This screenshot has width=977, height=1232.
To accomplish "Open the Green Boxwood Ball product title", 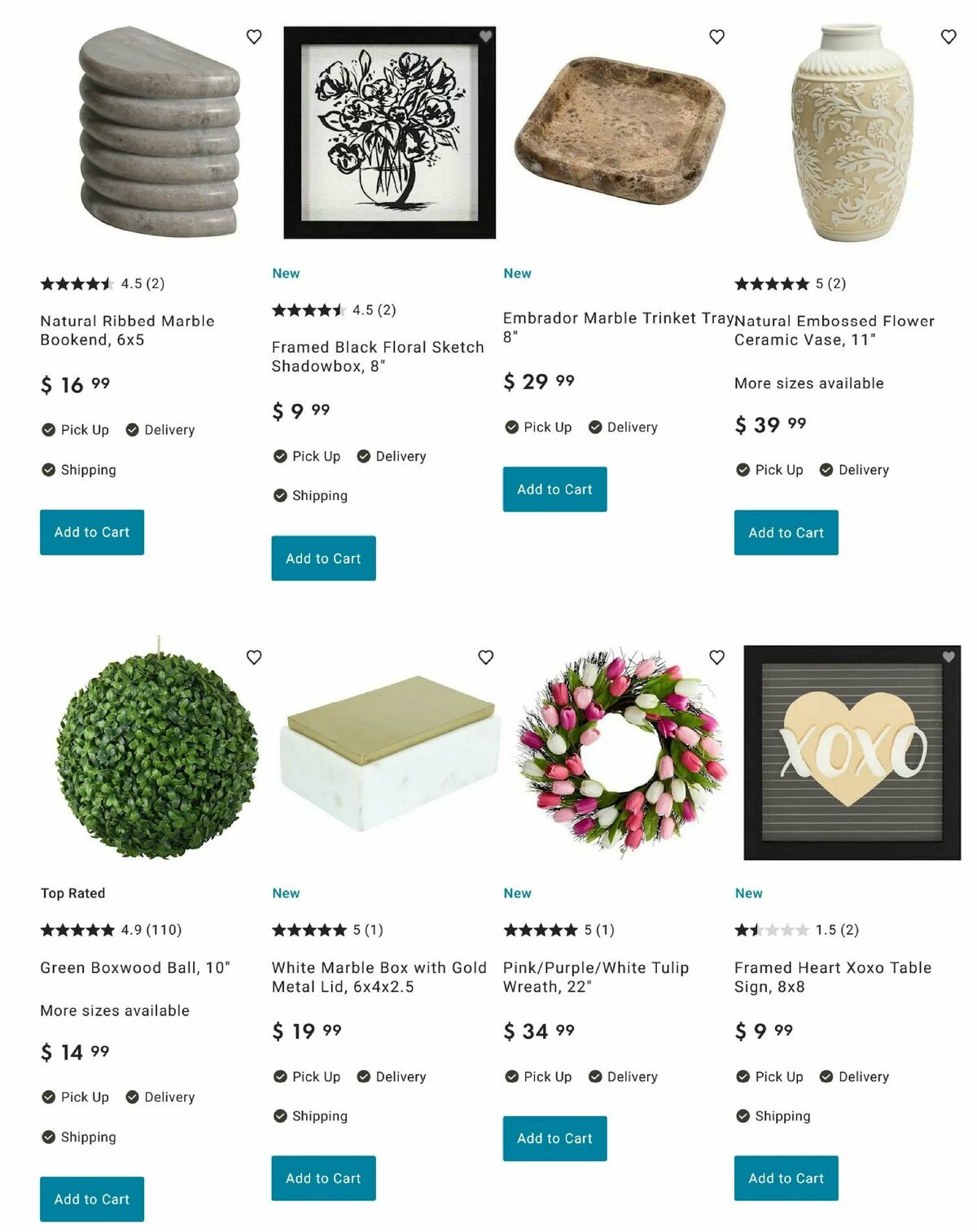I will coord(135,967).
